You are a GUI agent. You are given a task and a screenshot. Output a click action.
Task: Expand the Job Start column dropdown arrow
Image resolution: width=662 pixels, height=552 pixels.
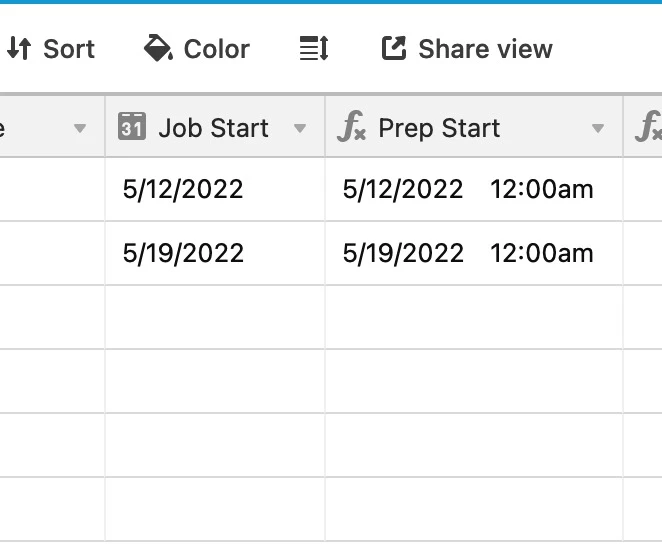[x=299, y=129]
